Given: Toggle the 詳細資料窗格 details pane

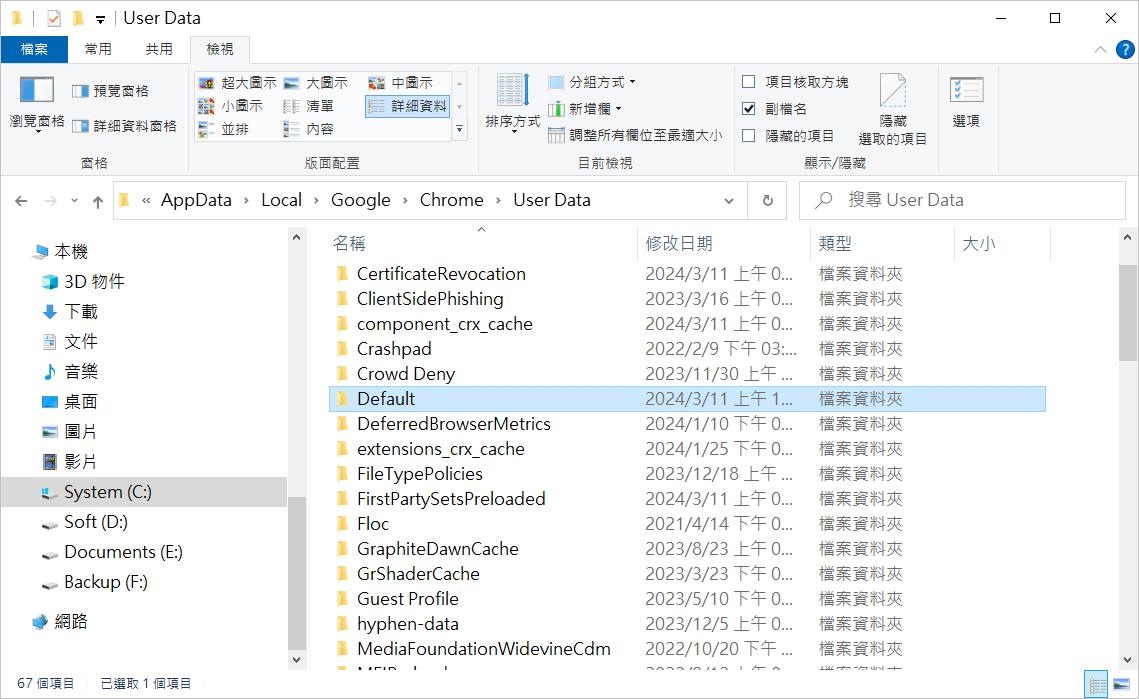Looking at the screenshot, I should coord(124,126).
